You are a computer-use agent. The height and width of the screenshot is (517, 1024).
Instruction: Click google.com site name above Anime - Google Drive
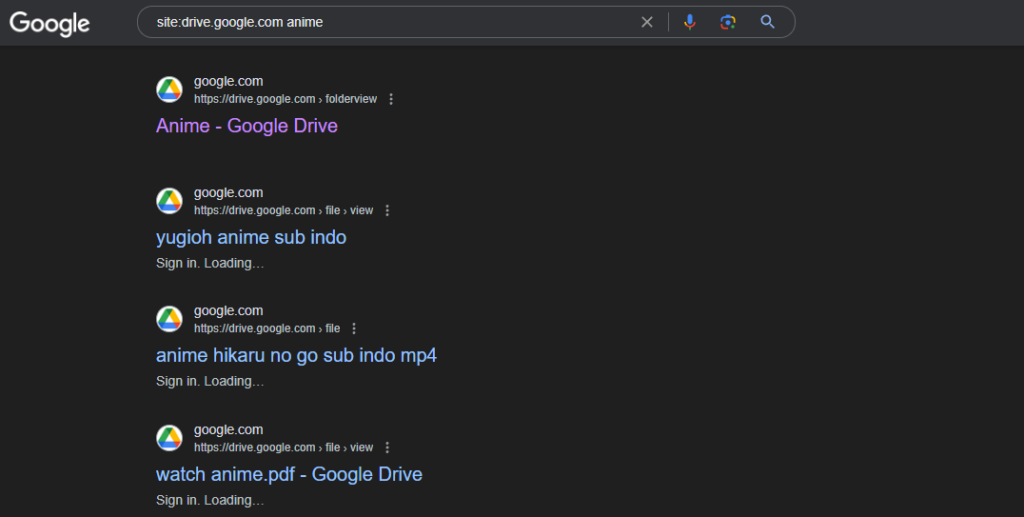229,82
